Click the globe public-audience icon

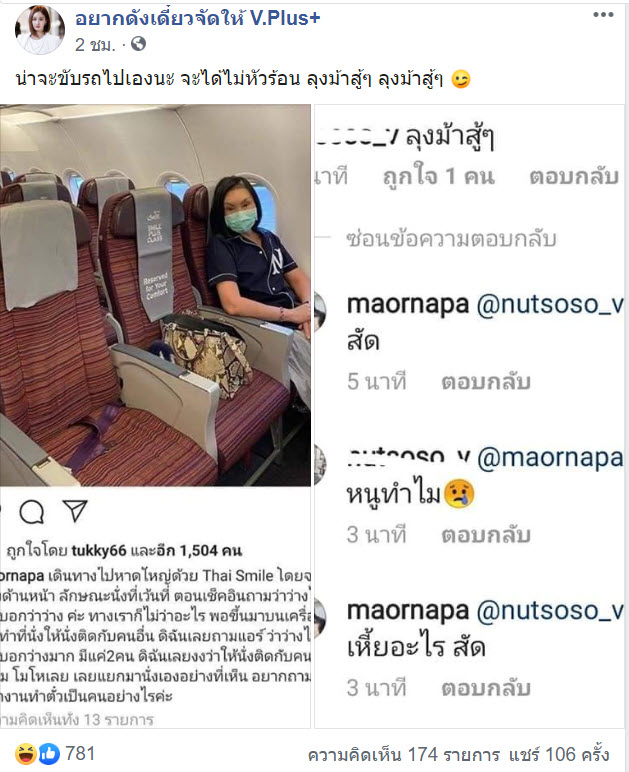coord(138,44)
